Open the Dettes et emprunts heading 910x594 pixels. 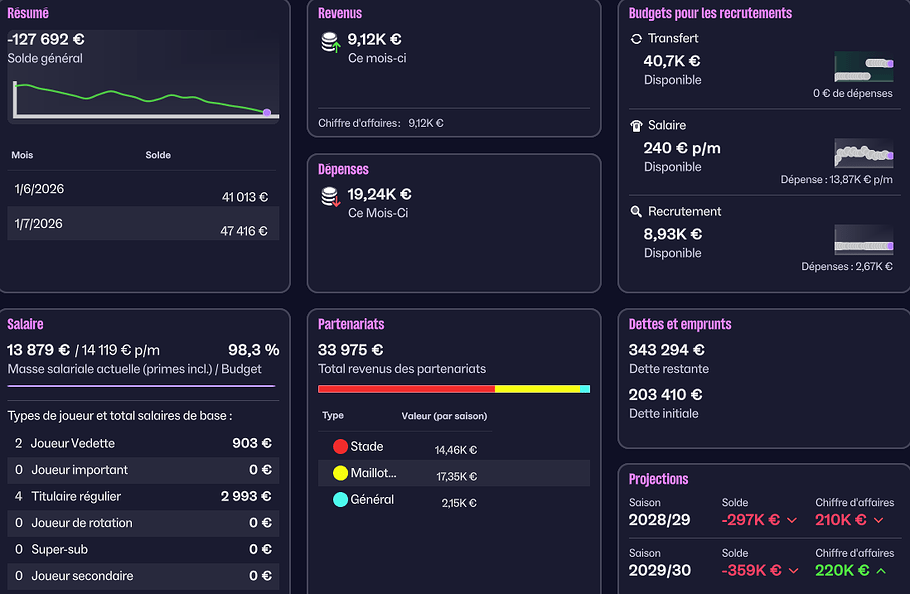coord(680,324)
